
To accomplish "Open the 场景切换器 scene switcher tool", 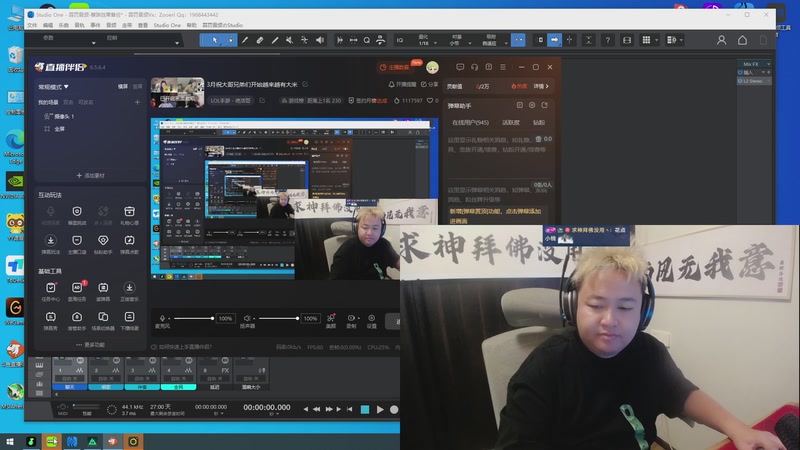I will 103,321.
